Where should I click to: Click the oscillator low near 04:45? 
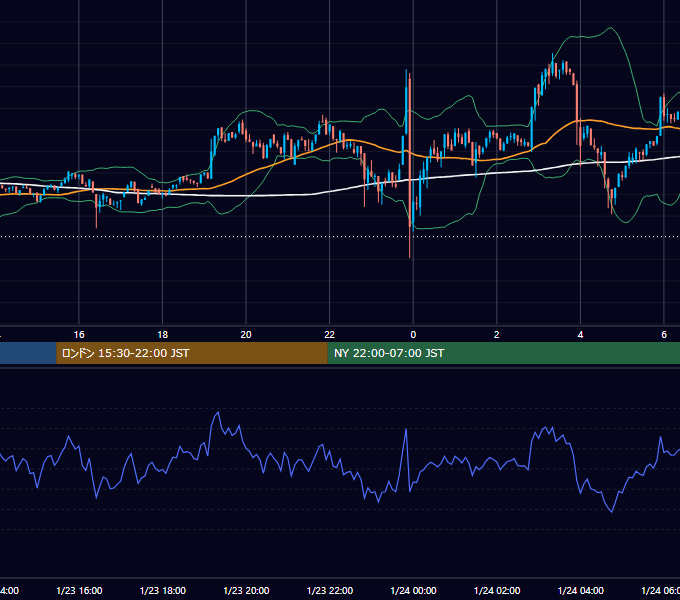[612, 512]
